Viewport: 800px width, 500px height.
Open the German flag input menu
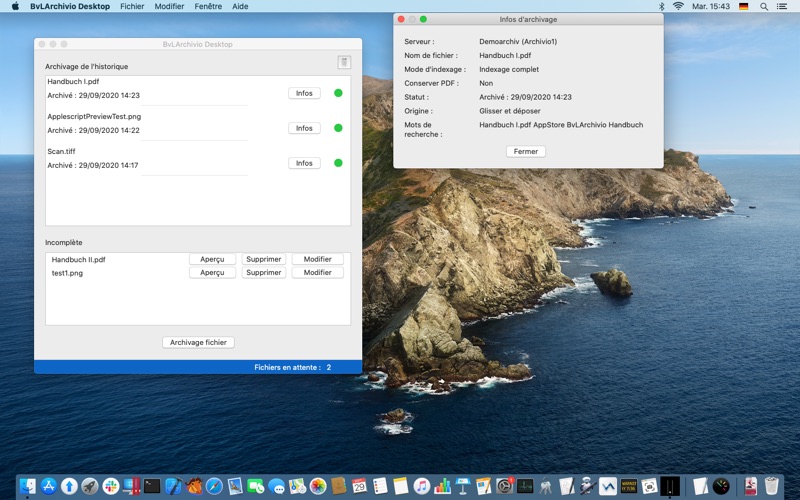(x=744, y=6)
